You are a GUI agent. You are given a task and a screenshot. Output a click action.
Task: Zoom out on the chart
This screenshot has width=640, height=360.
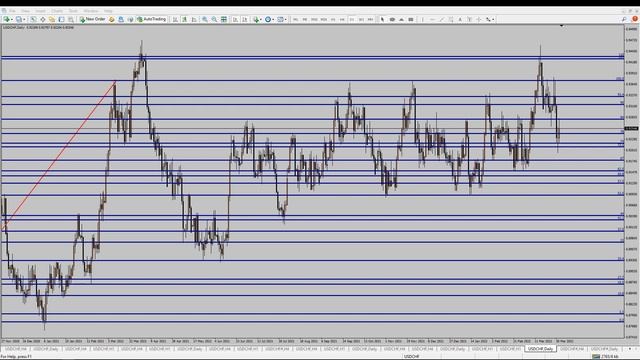214,19
